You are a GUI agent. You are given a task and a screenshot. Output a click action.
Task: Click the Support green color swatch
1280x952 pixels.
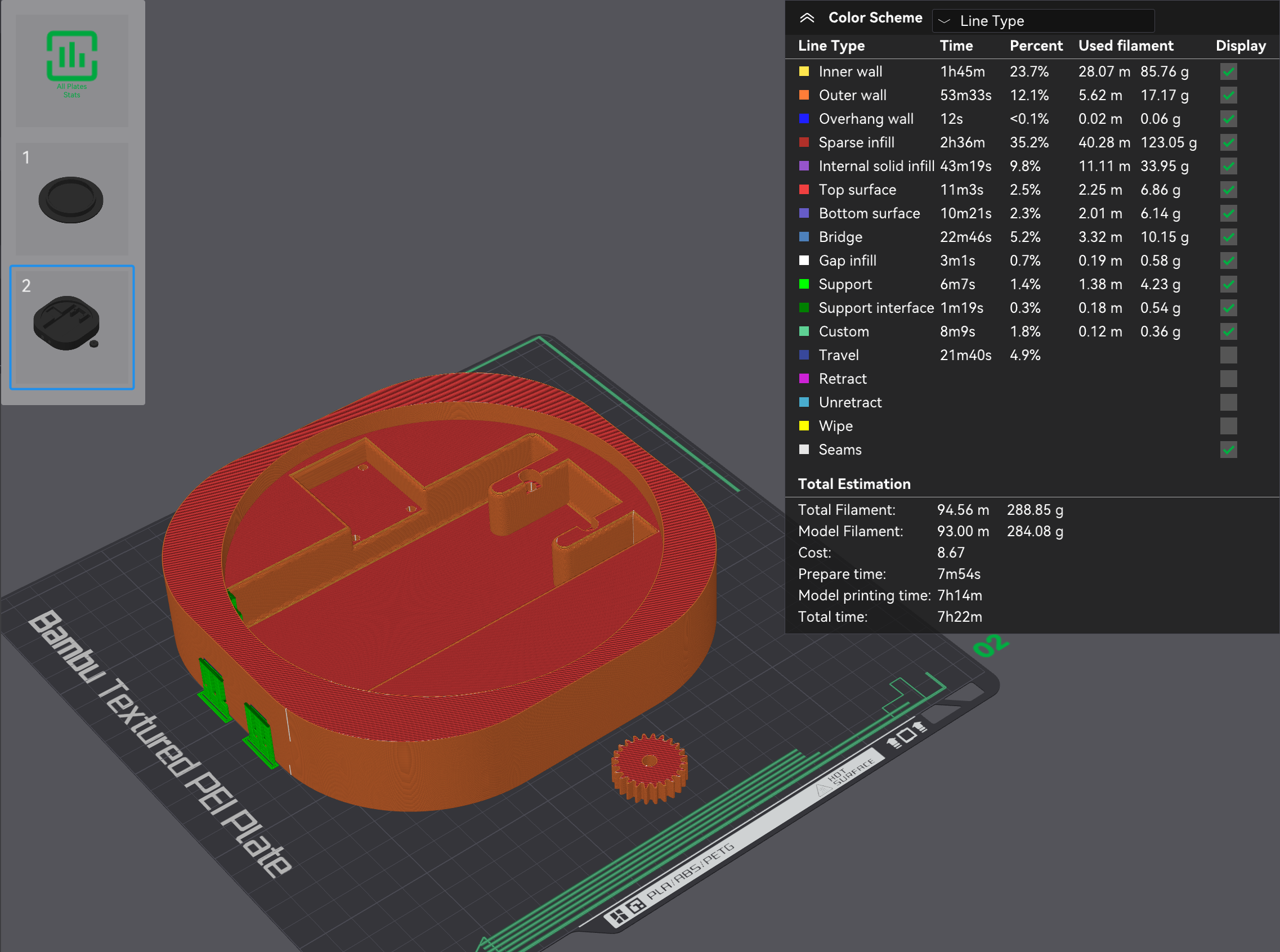[x=804, y=284]
